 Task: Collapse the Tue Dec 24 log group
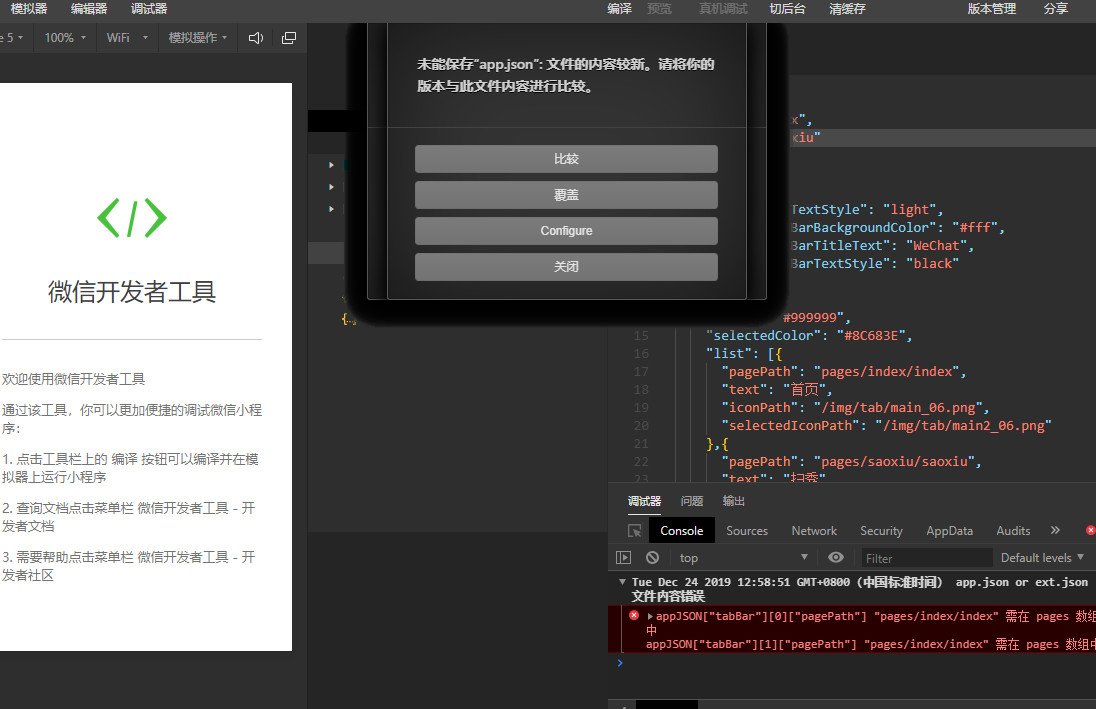click(622, 582)
